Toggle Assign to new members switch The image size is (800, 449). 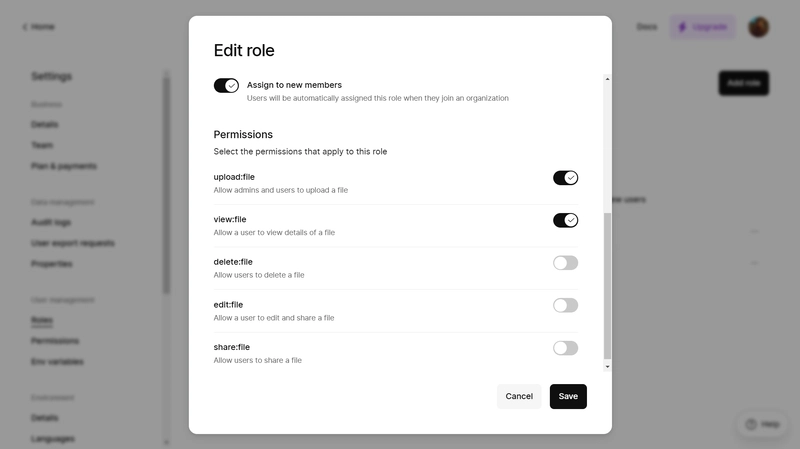pyautogui.click(x=226, y=85)
